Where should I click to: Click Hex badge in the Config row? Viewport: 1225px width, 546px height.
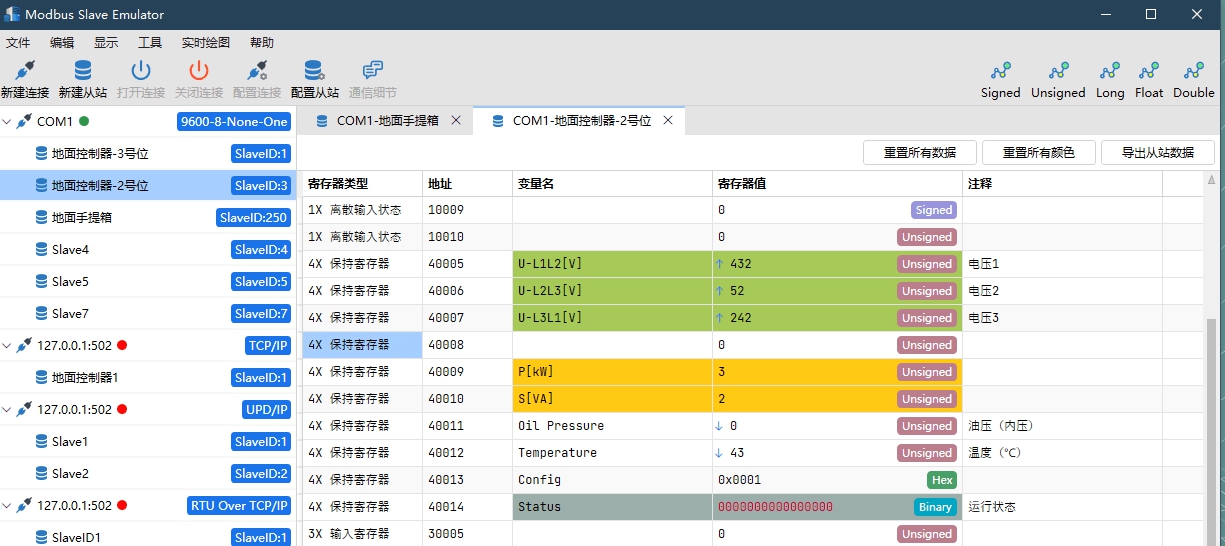(x=942, y=480)
